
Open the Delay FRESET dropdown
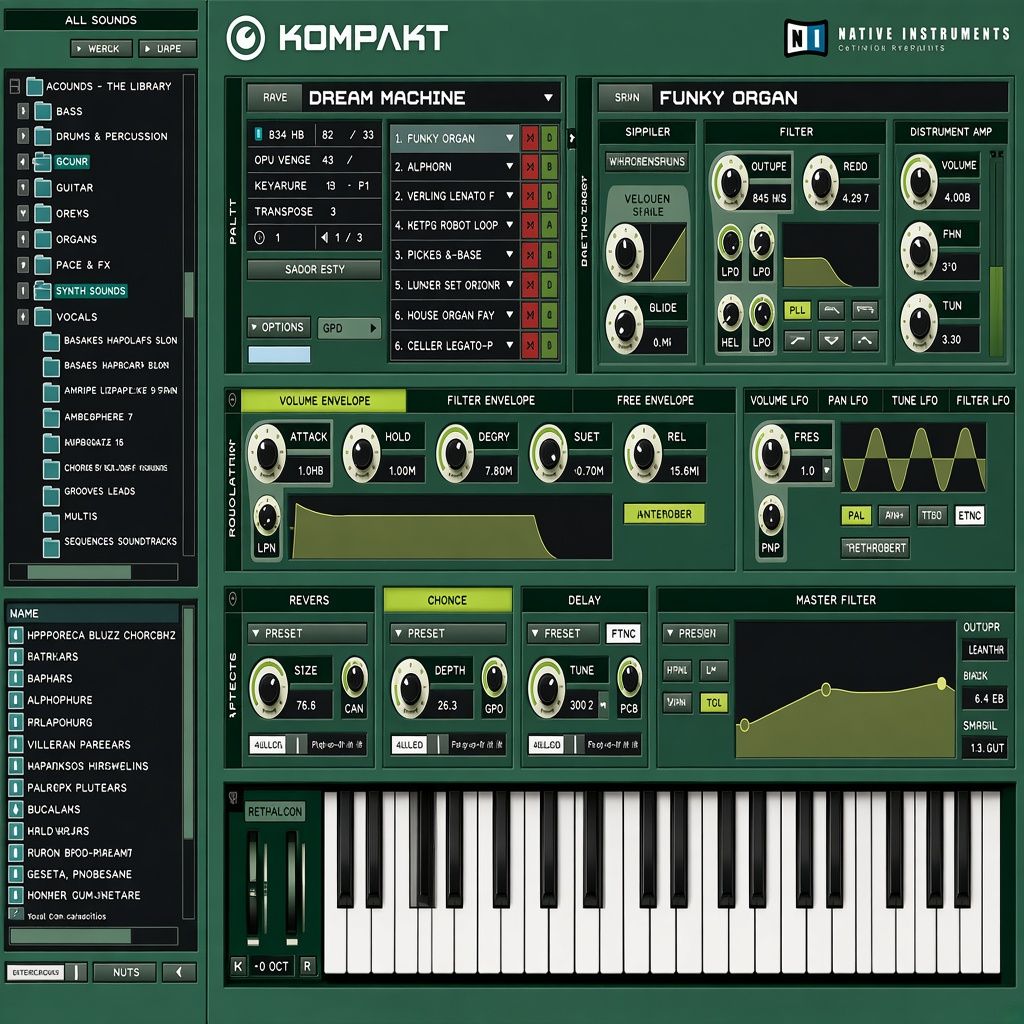[563, 633]
